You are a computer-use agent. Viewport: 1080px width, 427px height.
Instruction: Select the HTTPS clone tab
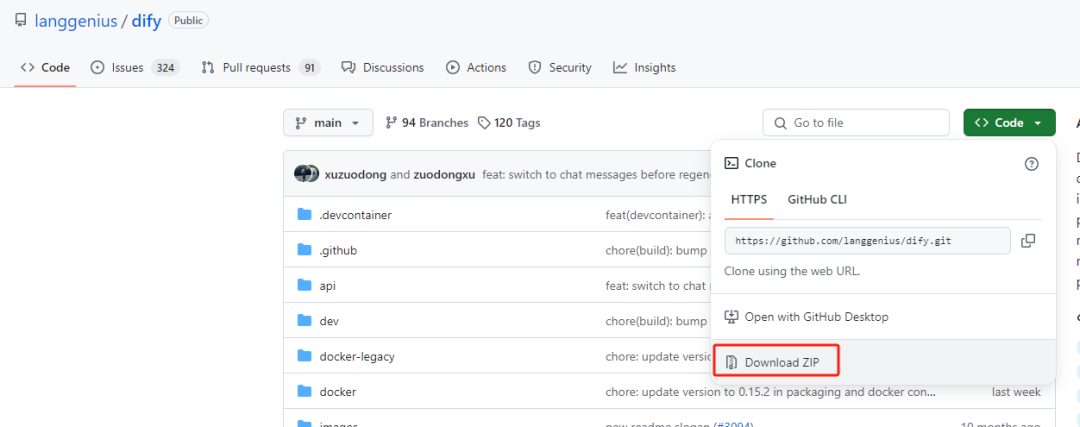pos(749,200)
